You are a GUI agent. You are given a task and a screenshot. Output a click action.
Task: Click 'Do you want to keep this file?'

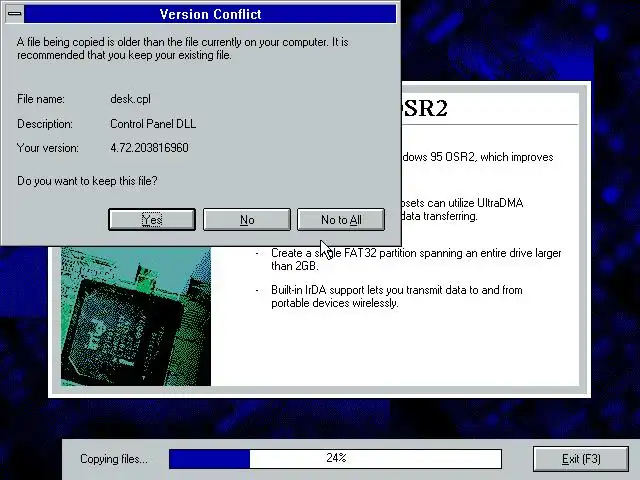87,181
